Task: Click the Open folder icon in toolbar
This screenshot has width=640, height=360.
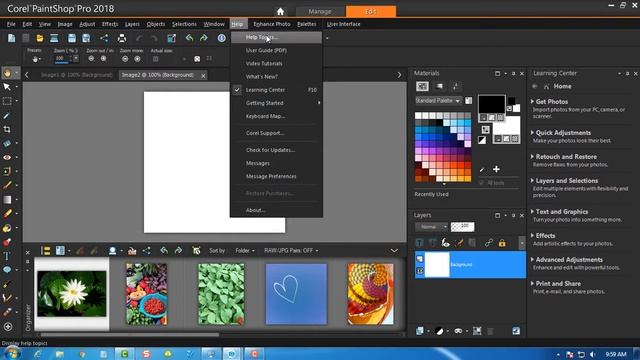Action: (40, 38)
